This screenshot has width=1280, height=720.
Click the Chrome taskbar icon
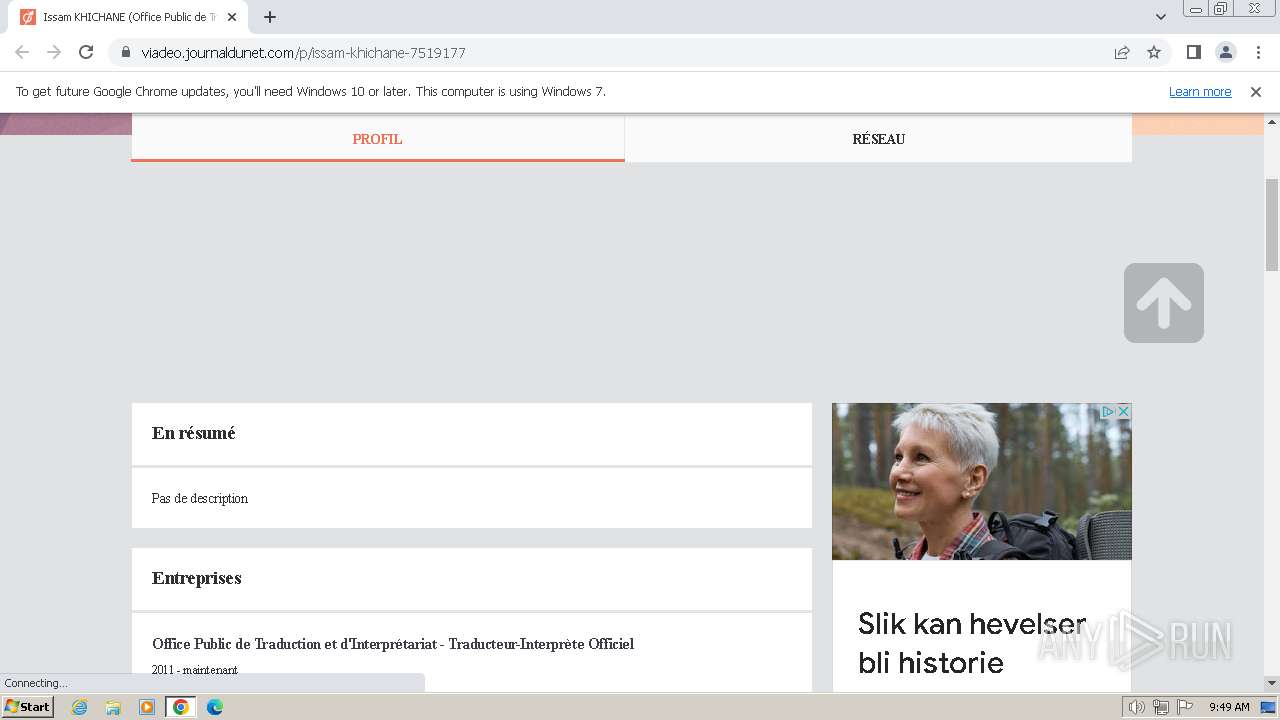[x=181, y=707]
